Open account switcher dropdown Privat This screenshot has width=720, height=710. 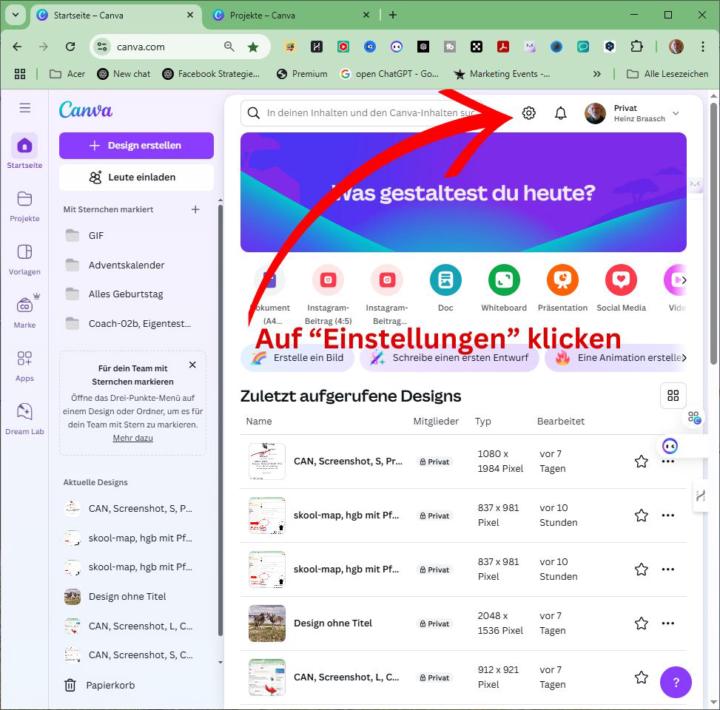tap(631, 113)
